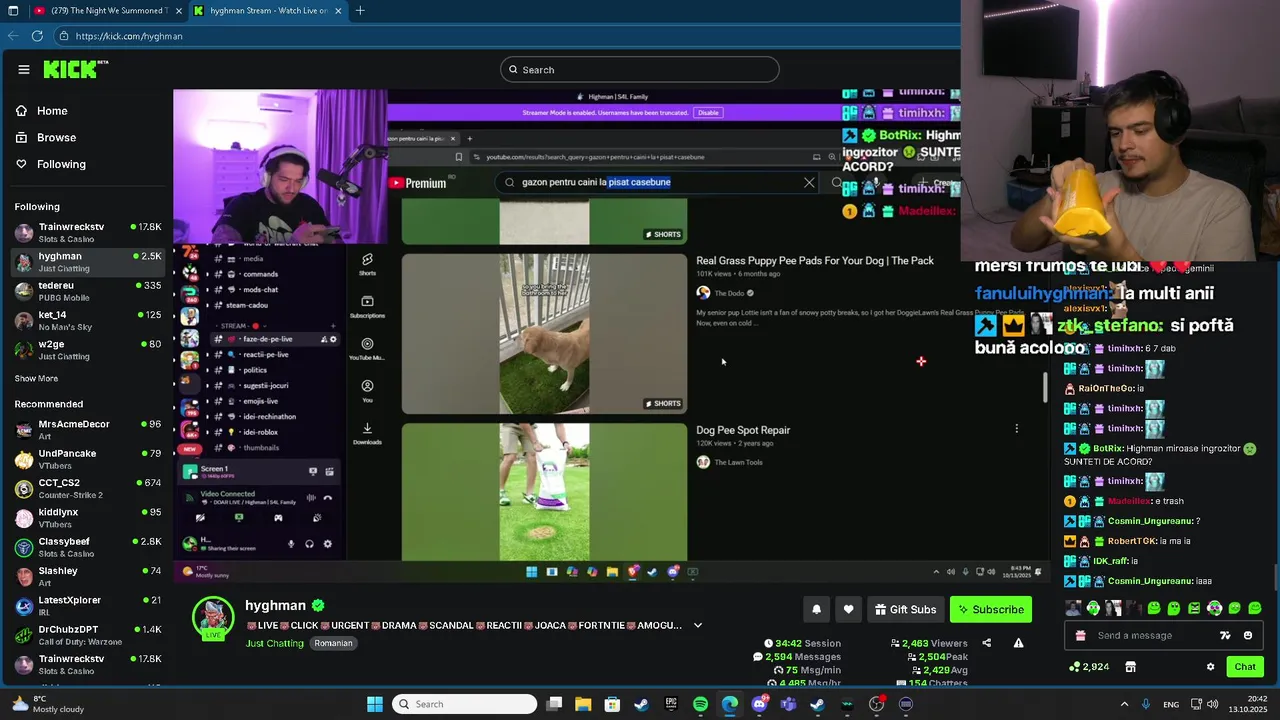Report stream using the warning triangle icon

pos(1018,643)
